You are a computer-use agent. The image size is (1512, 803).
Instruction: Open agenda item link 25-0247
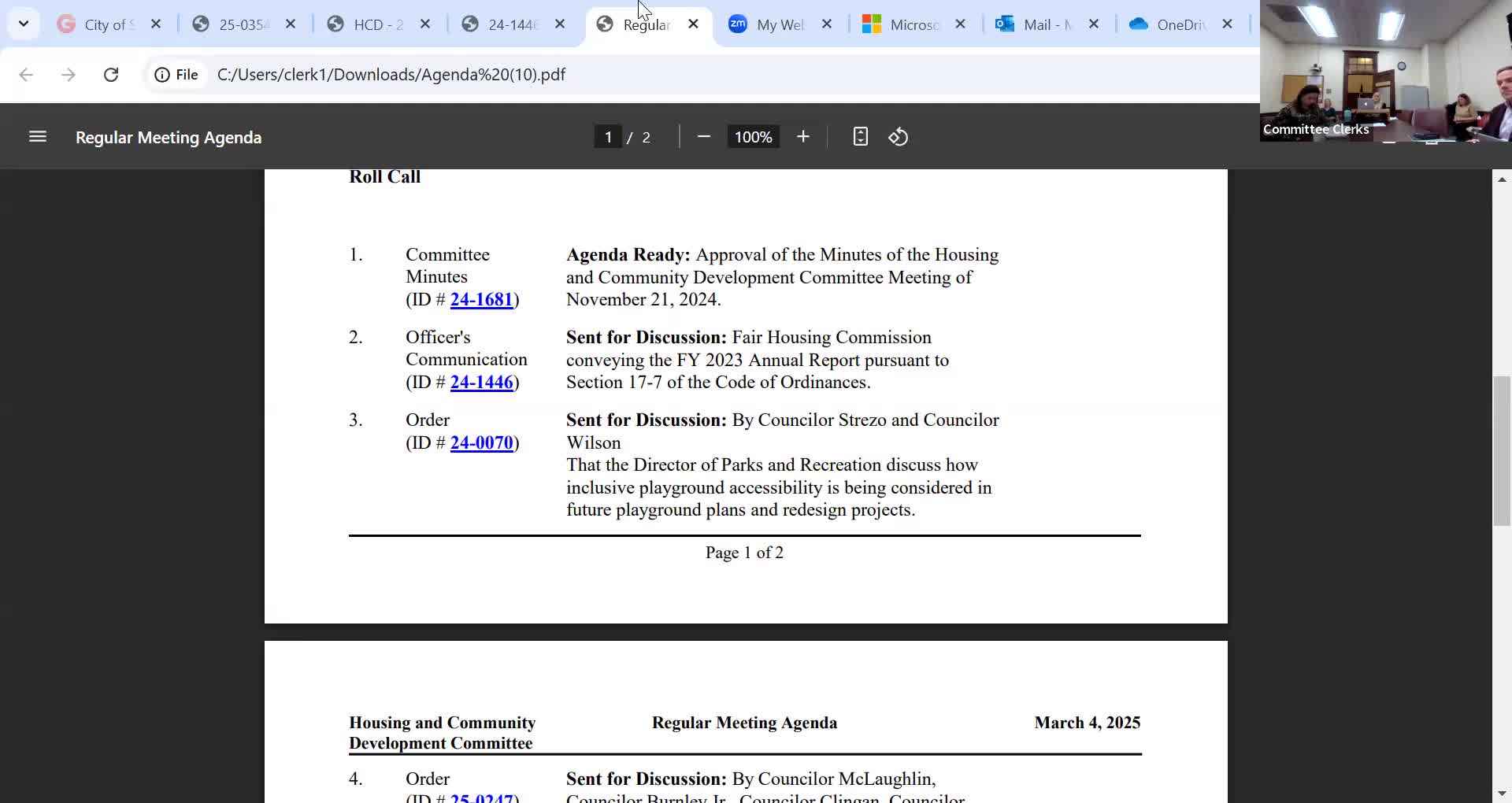coord(481,797)
